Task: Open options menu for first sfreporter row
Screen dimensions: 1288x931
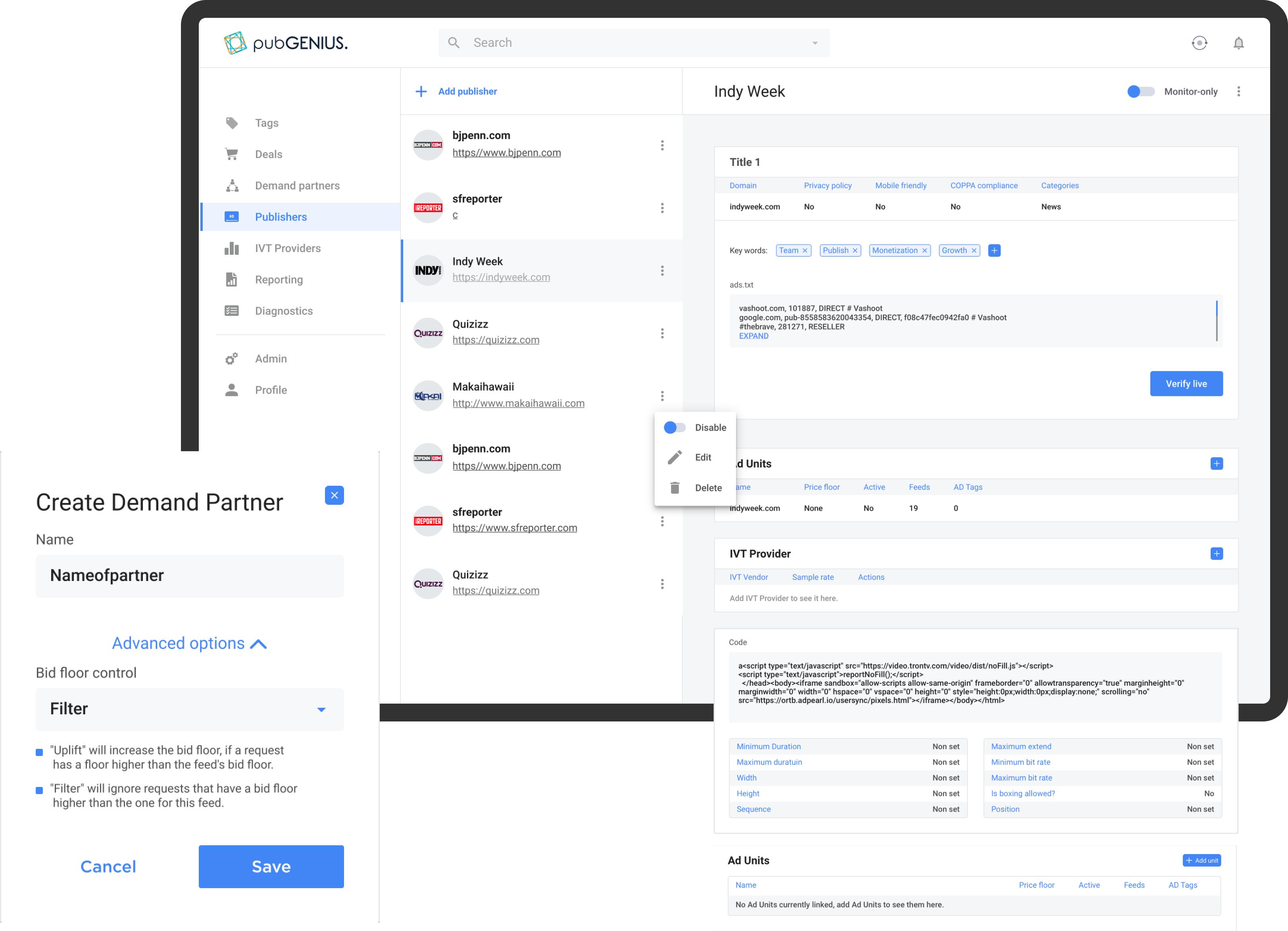Action: coord(662,208)
